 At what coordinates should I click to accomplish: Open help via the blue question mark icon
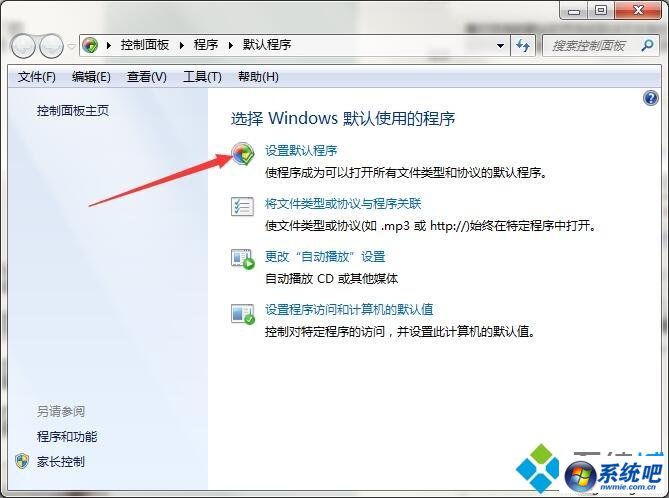(651, 99)
